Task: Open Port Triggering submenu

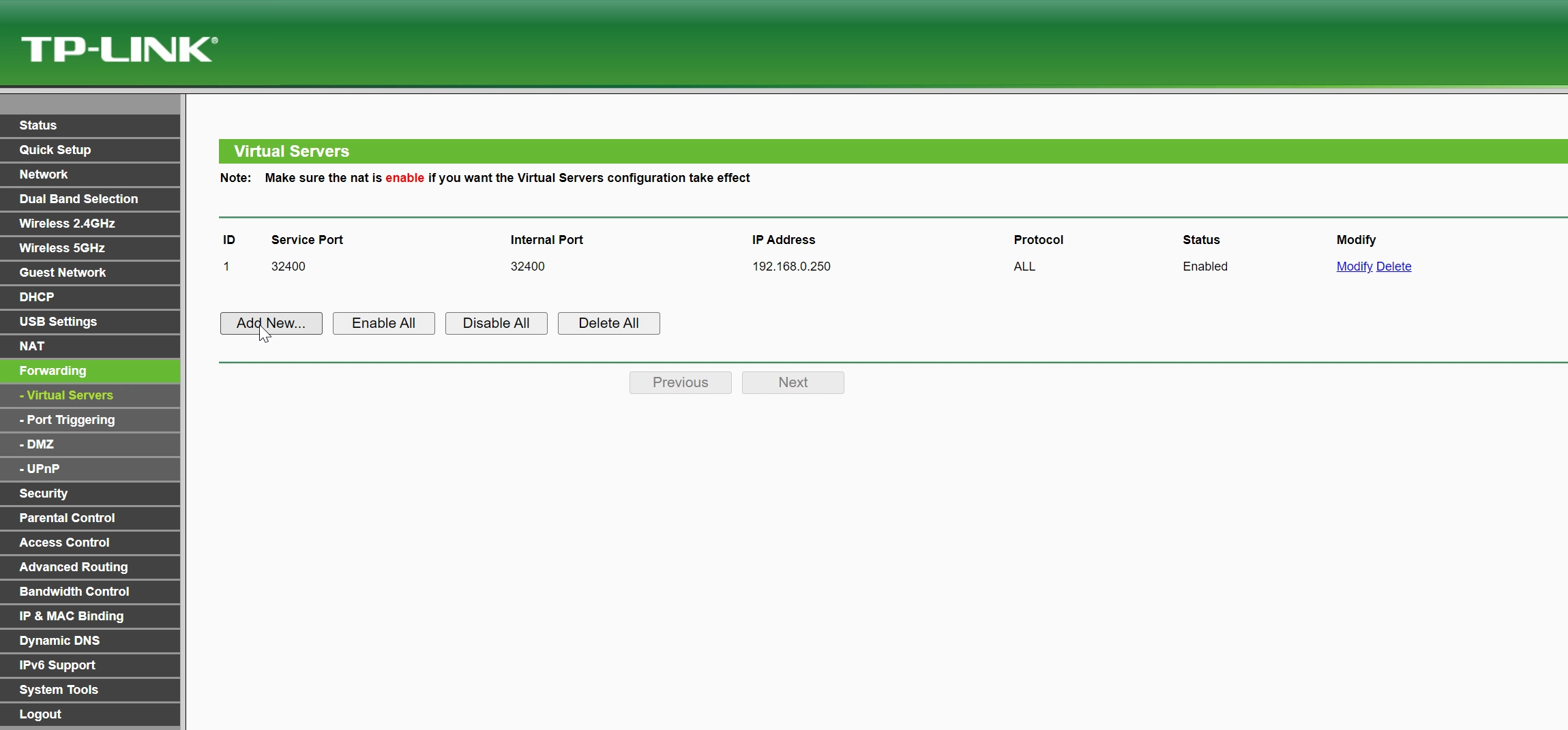Action: click(x=90, y=420)
